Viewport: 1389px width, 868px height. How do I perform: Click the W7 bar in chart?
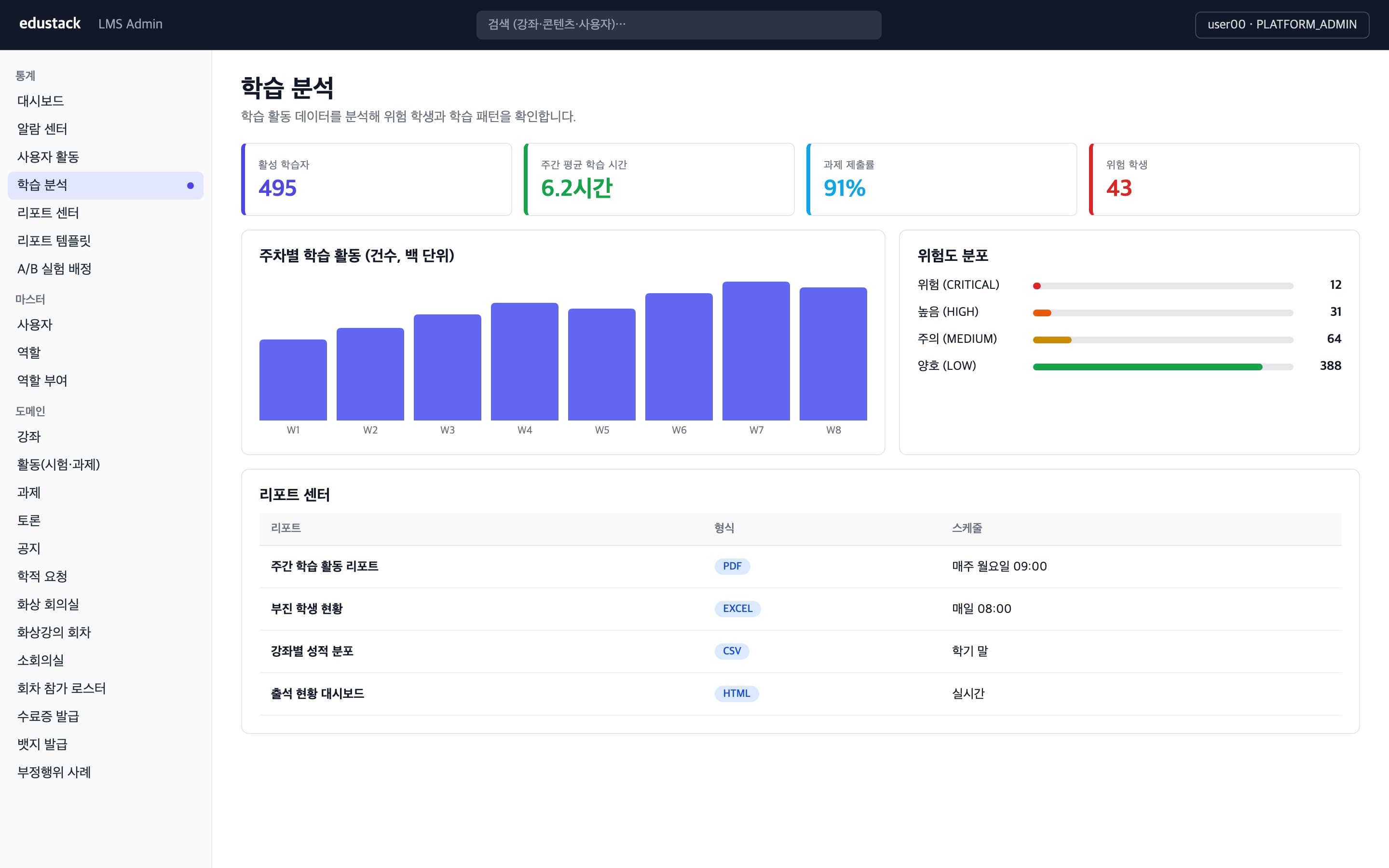pyautogui.click(x=756, y=351)
